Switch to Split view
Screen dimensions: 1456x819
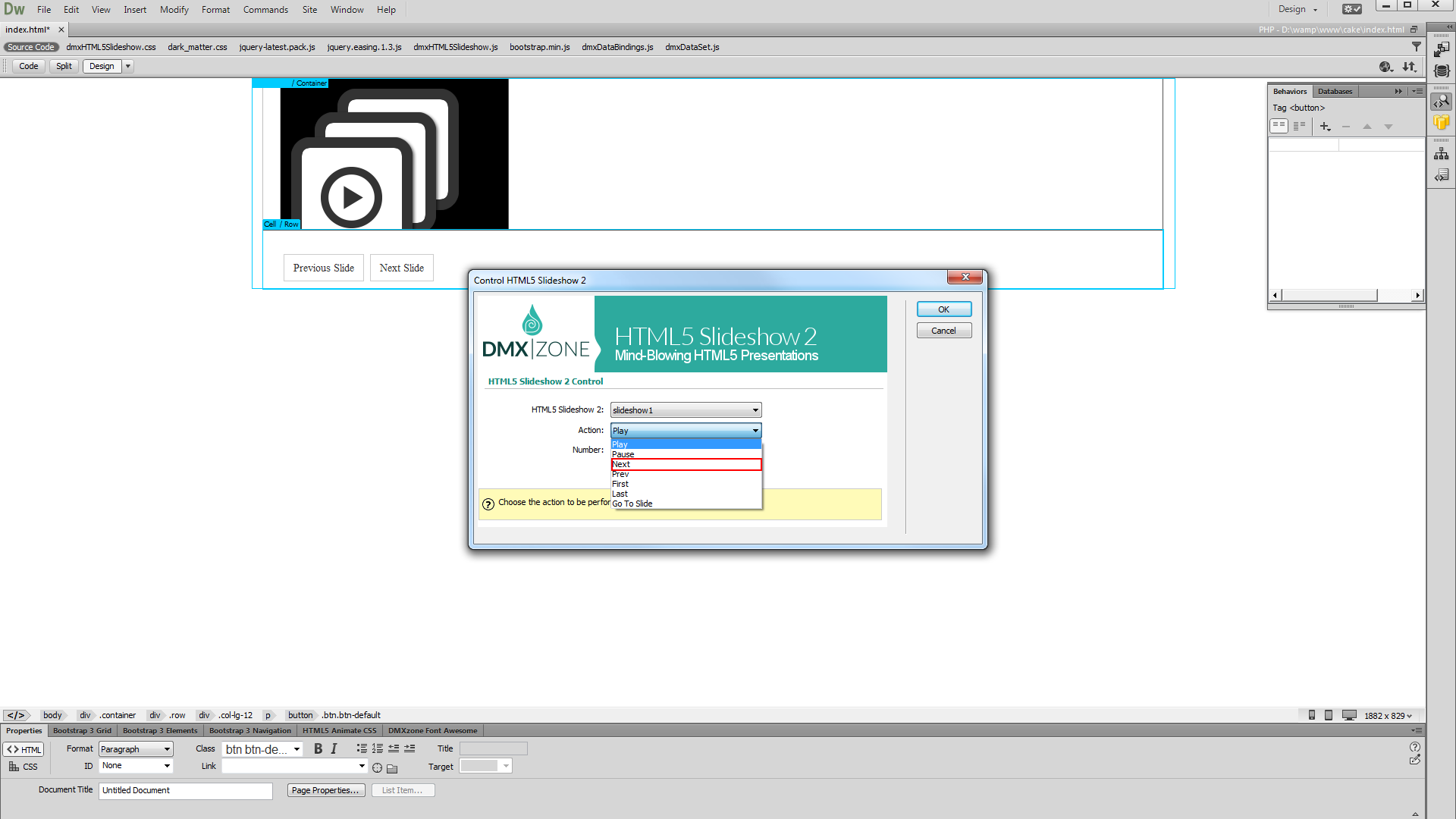(x=64, y=66)
